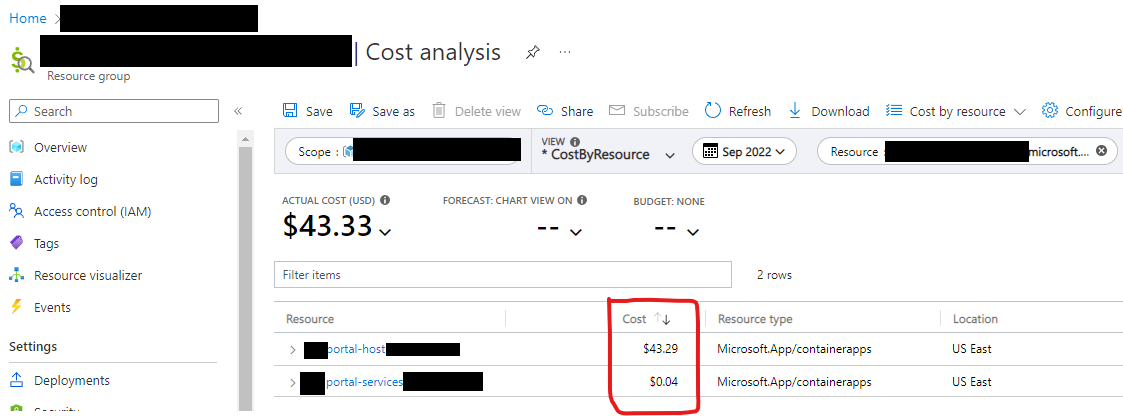The image size is (1123, 416).
Task: Open Access control (IAM)
Action: (92, 211)
